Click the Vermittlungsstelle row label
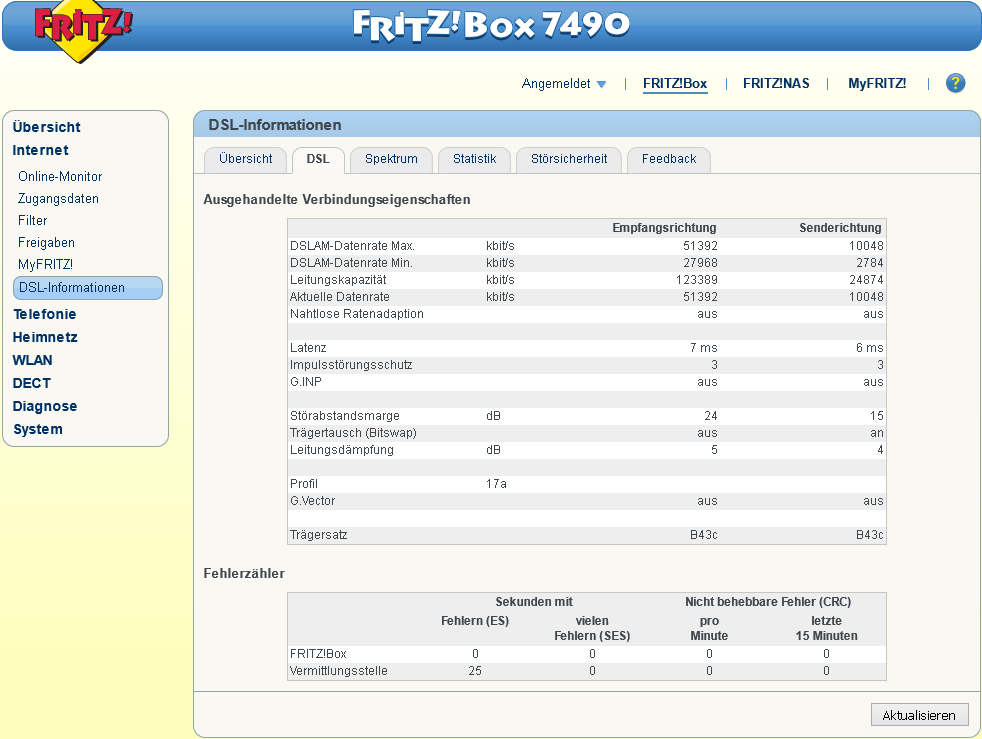 tap(338, 671)
